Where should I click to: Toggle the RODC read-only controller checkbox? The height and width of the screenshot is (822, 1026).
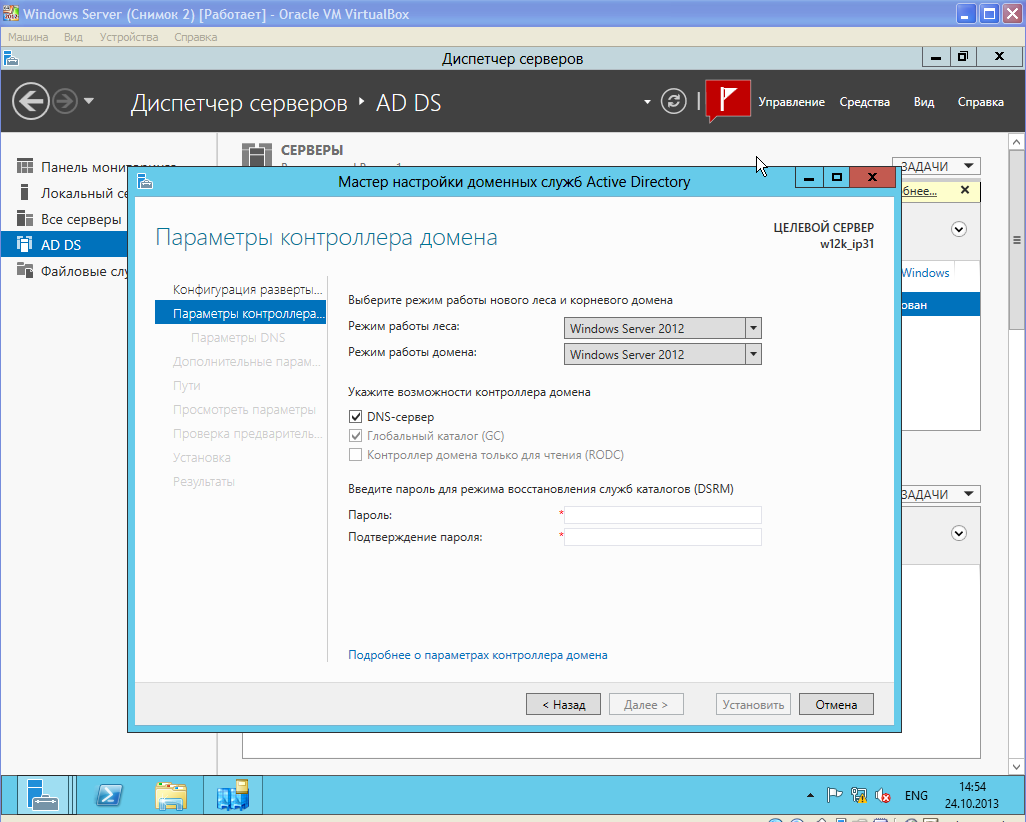coord(355,454)
